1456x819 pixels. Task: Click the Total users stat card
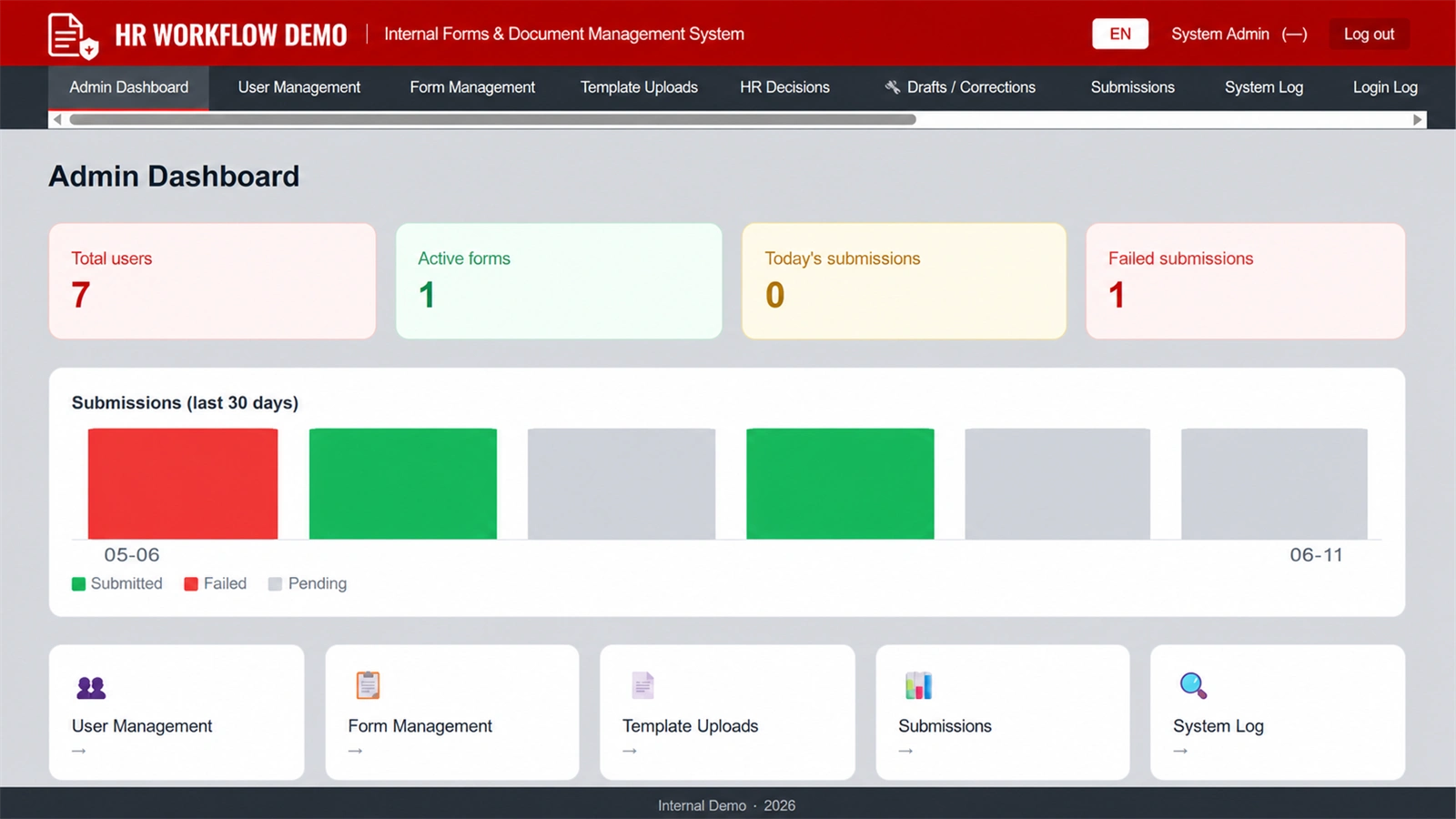pos(213,281)
